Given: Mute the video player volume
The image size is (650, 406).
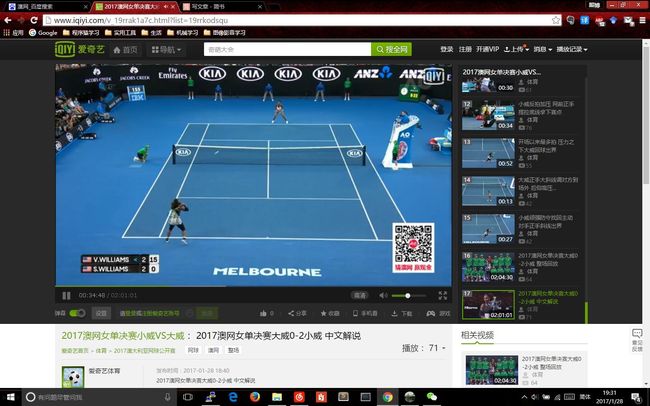Looking at the screenshot, I should pos(383,295).
